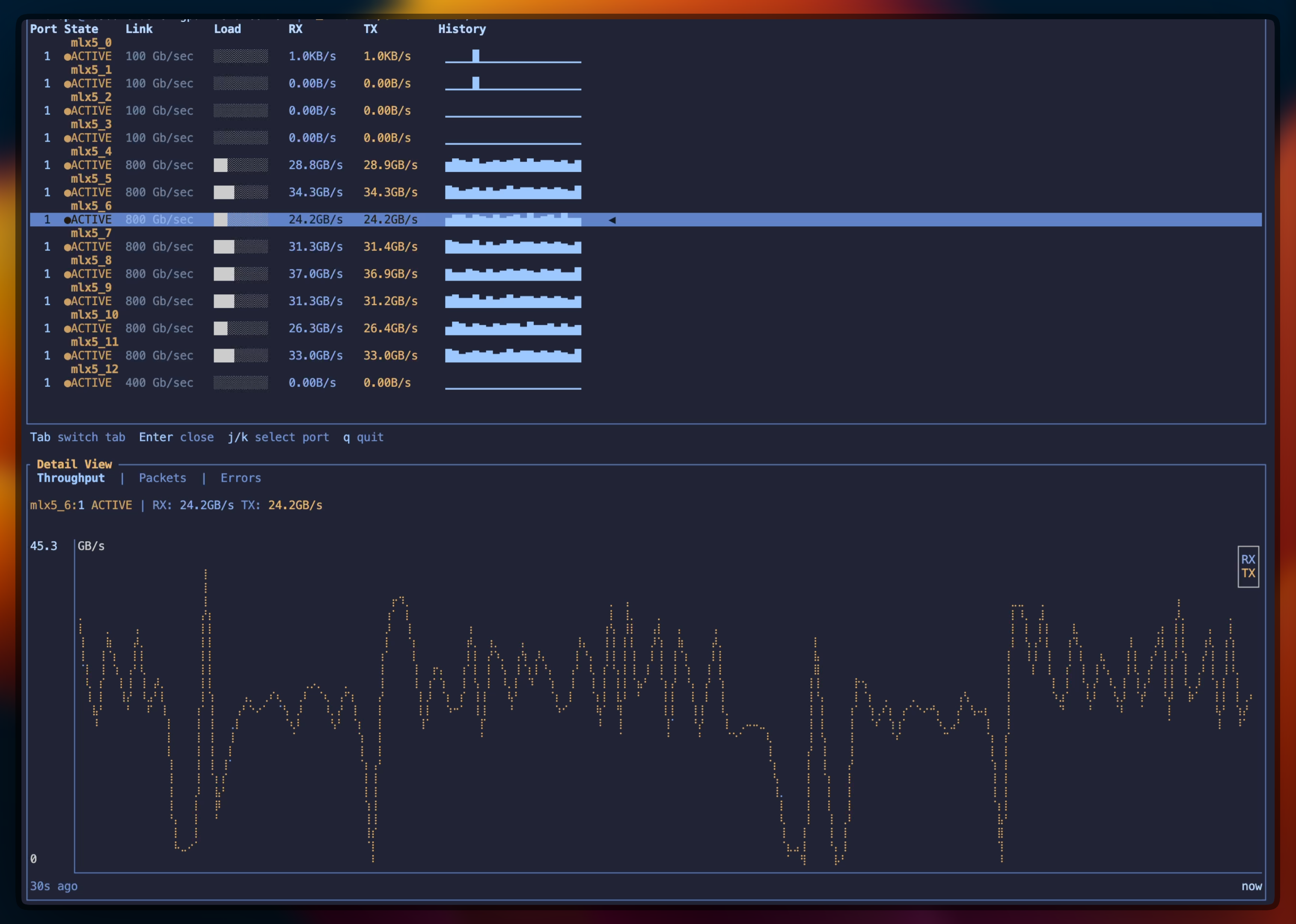This screenshot has width=1296, height=924.
Task: Click the 36.9GB/s TX value
Action: coord(390,274)
